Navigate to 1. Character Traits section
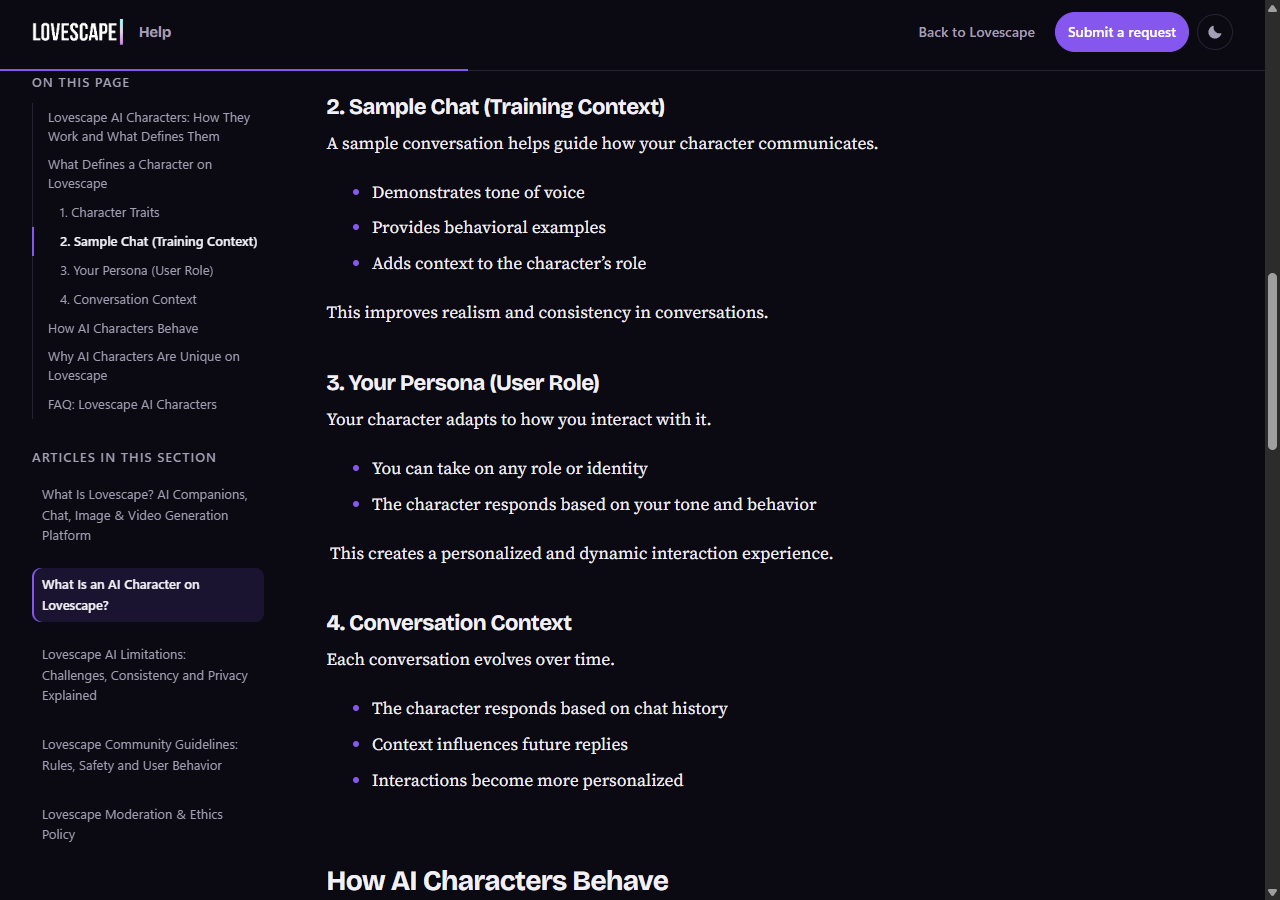This screenshot has height=900, width=1280. pos(109,213)
